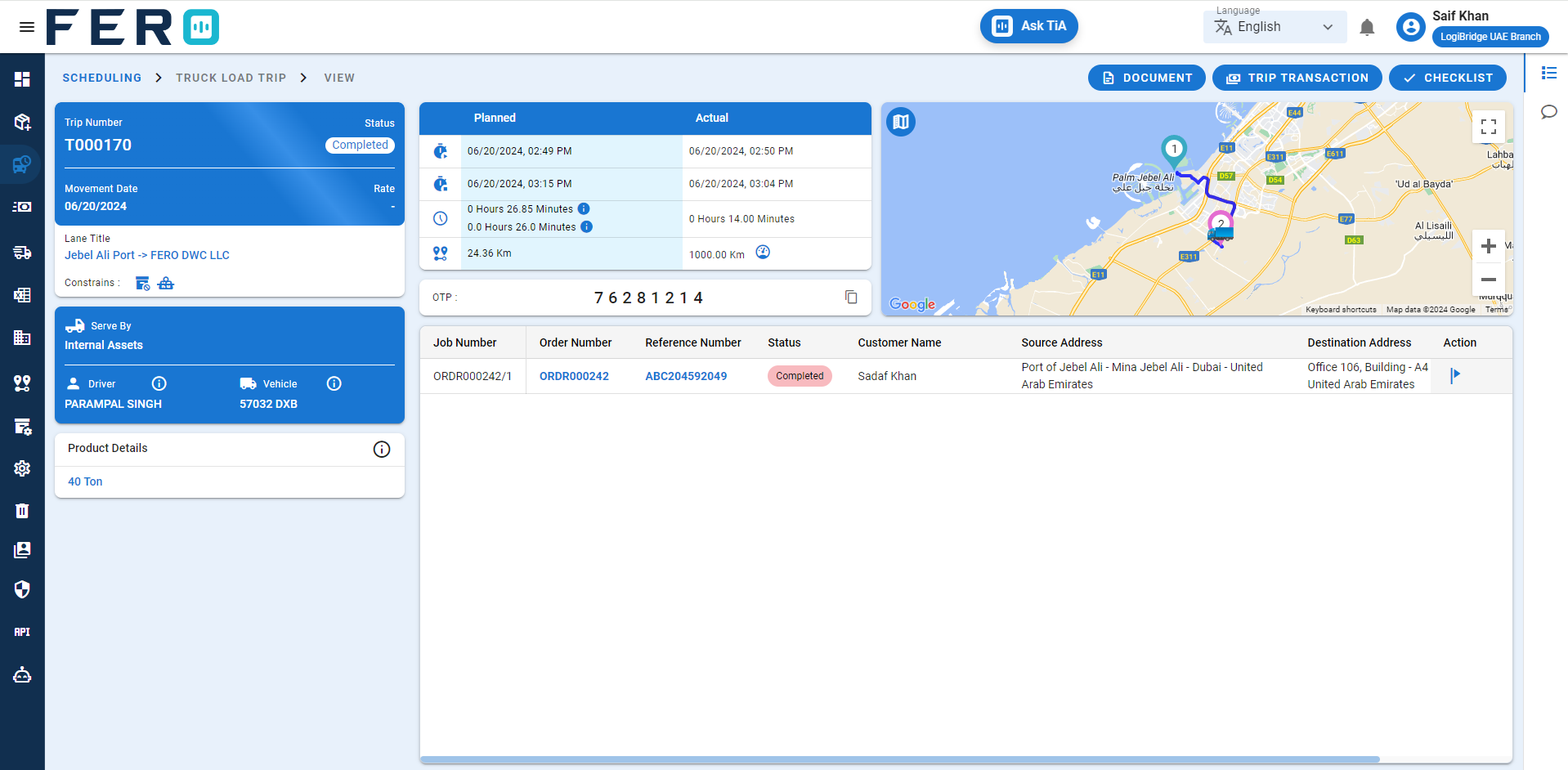Go to Scheduling breadcrumb
The image size is (1568, 770).
point(102,78)
